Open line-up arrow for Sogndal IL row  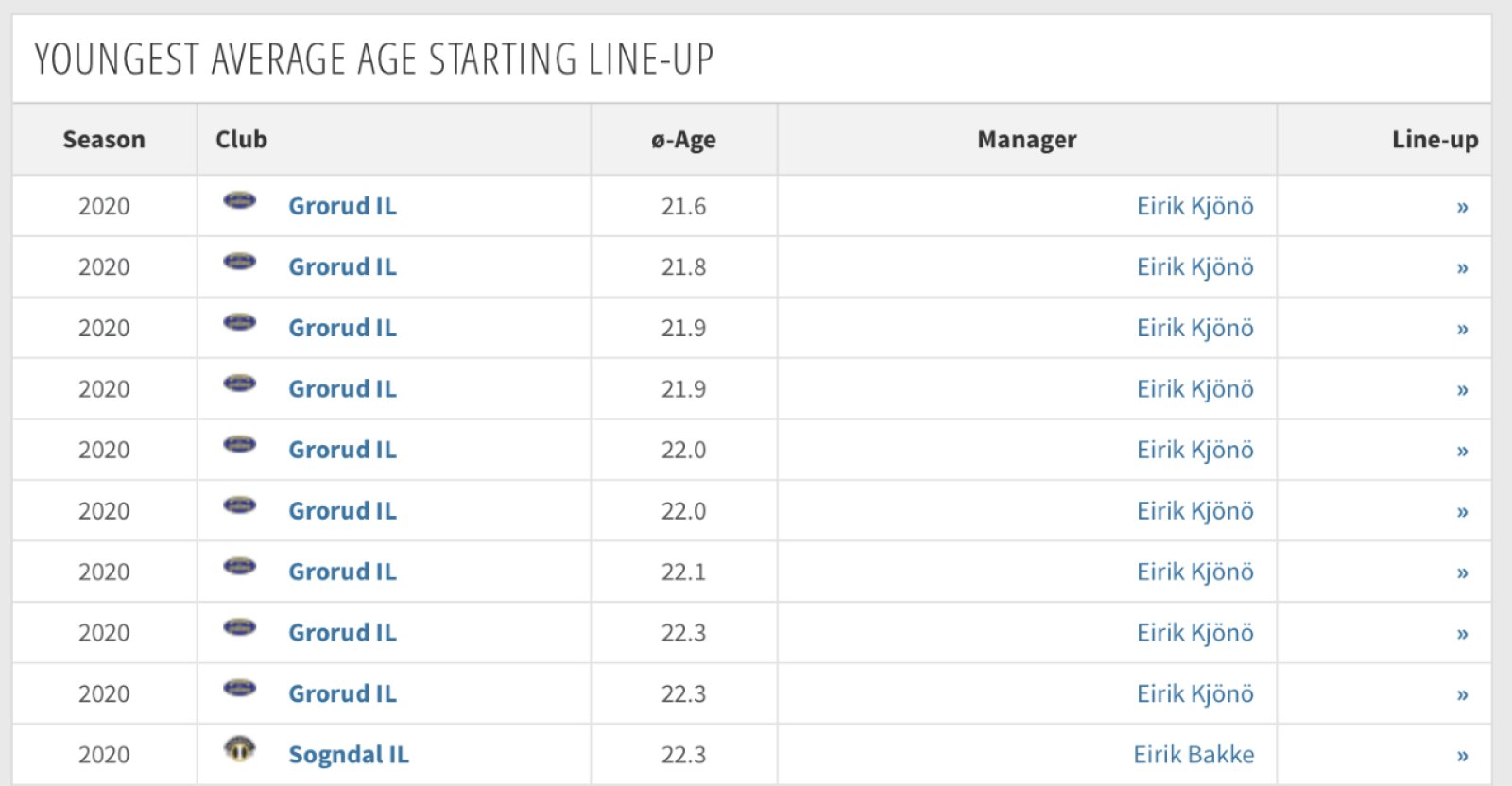(x=1462, y=756)
